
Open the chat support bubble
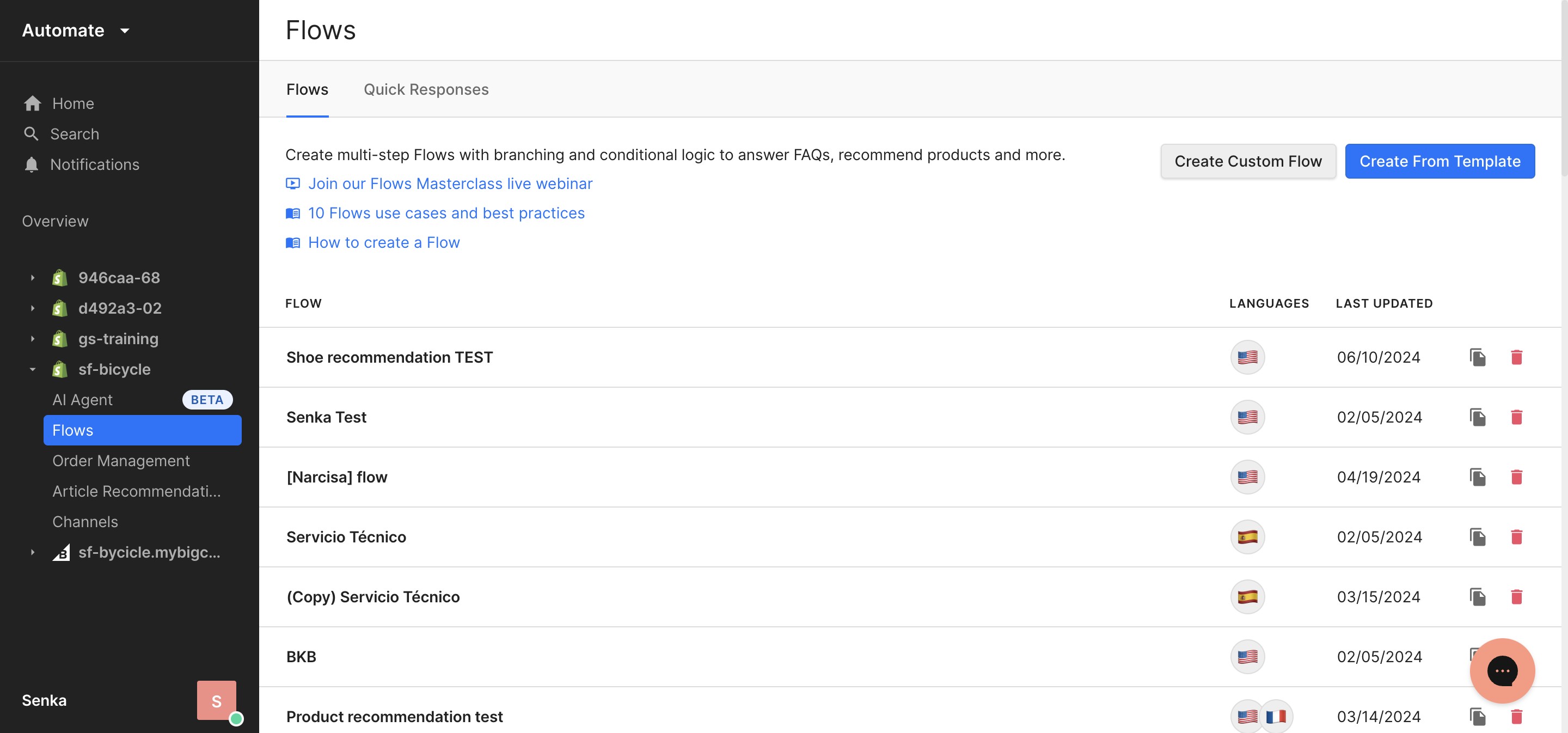(x=1502, y=670)
